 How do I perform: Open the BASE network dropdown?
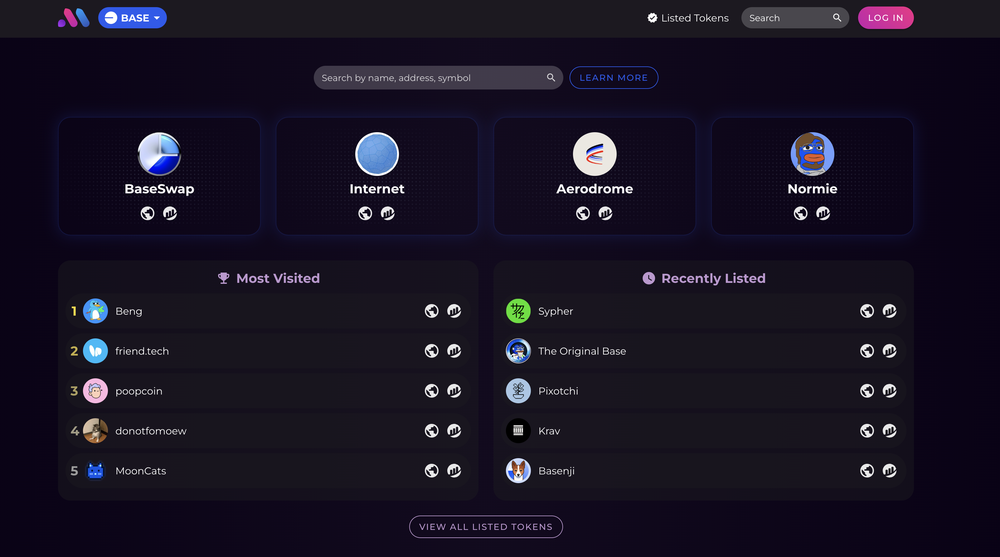coord(133,18)
